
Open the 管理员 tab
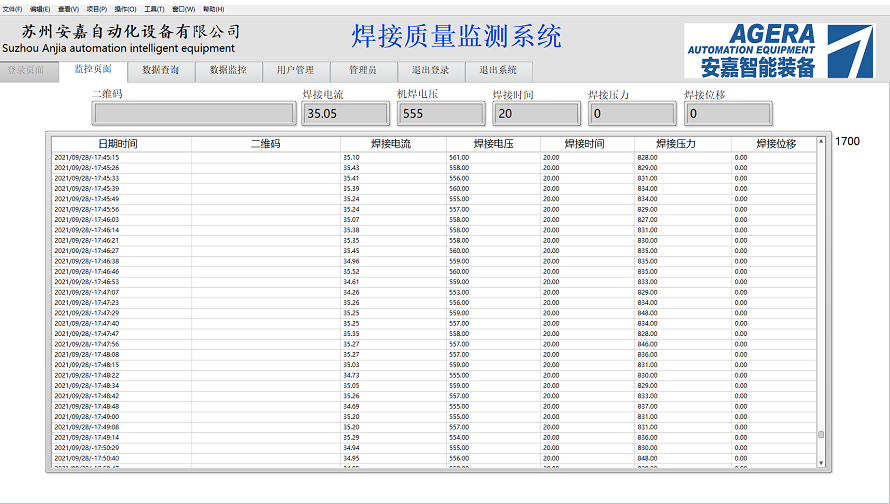363,71
